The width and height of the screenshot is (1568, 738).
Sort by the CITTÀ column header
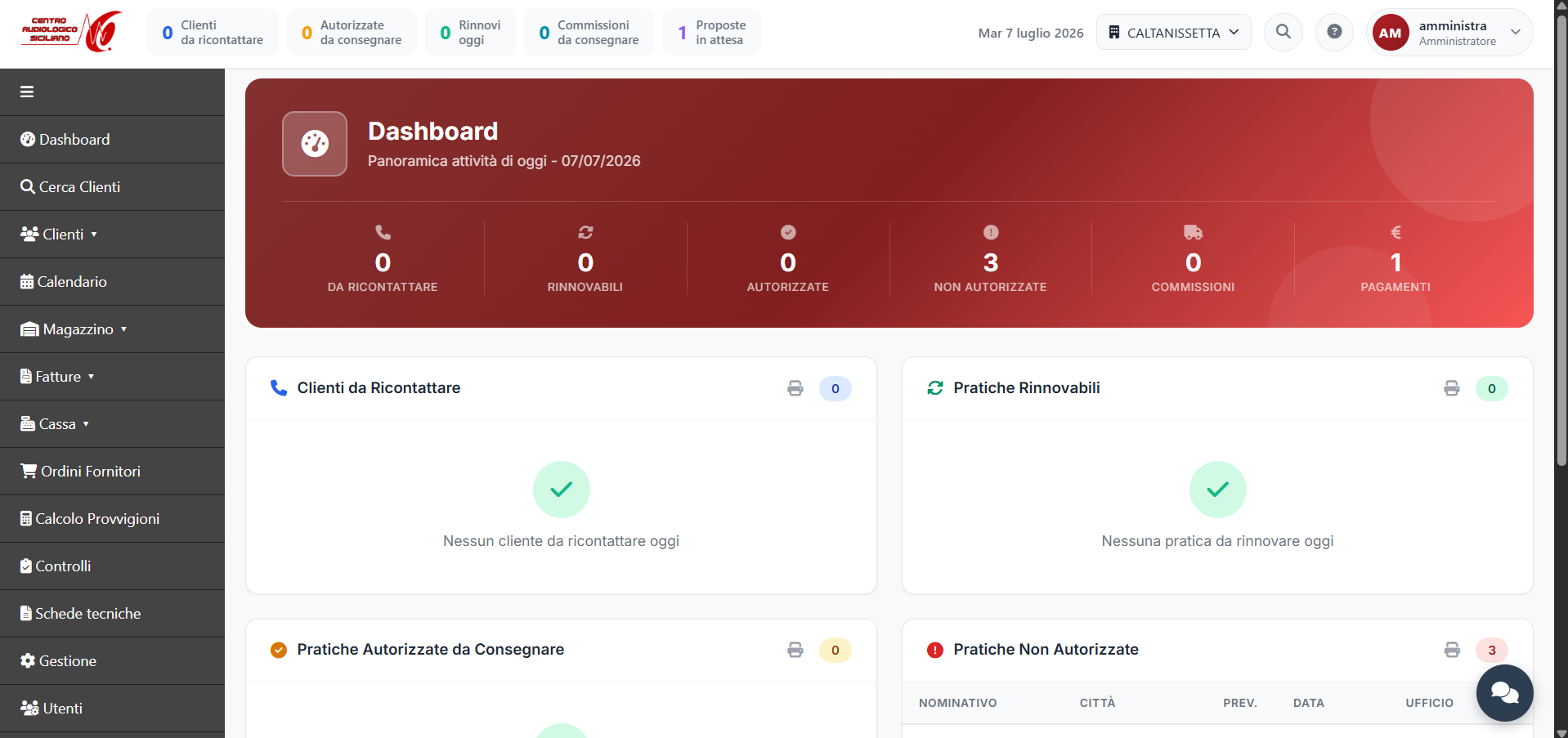point(1097,703)
